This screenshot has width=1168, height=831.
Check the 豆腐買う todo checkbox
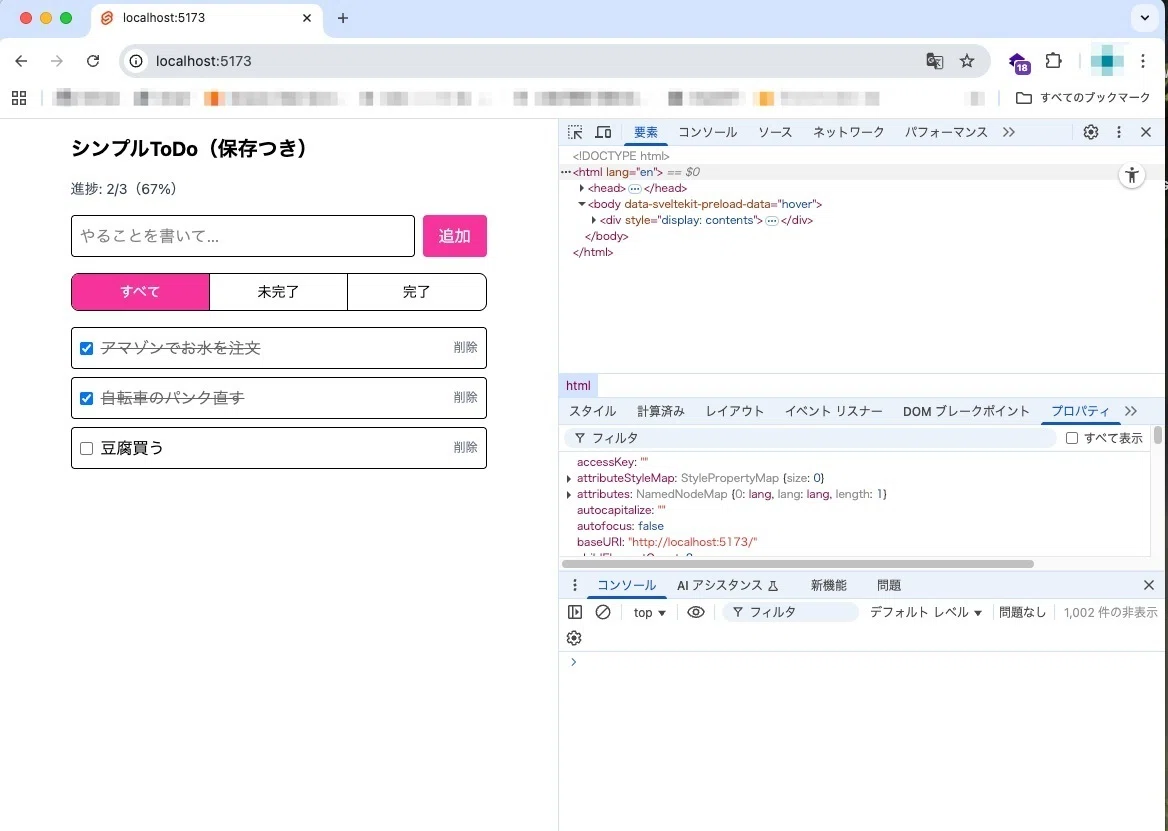(x=86, y=448)
